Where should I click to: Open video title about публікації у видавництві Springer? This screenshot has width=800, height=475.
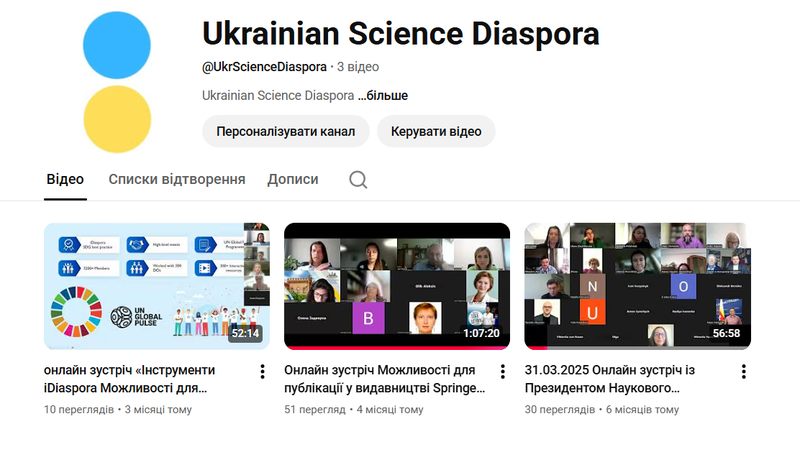tap(385, 379)
